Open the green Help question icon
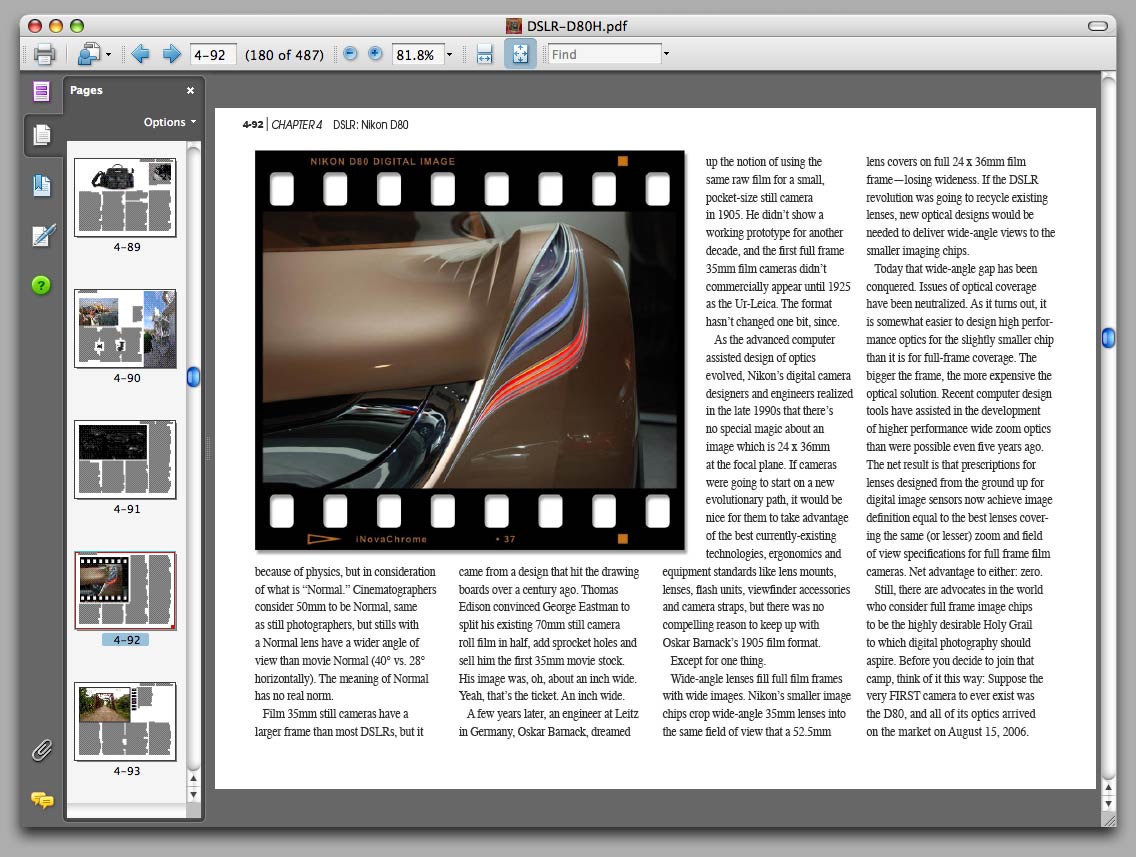Image resolution: width=1136 pixels, height=857 pixels. pyautogui.click(x=41, y=285)
